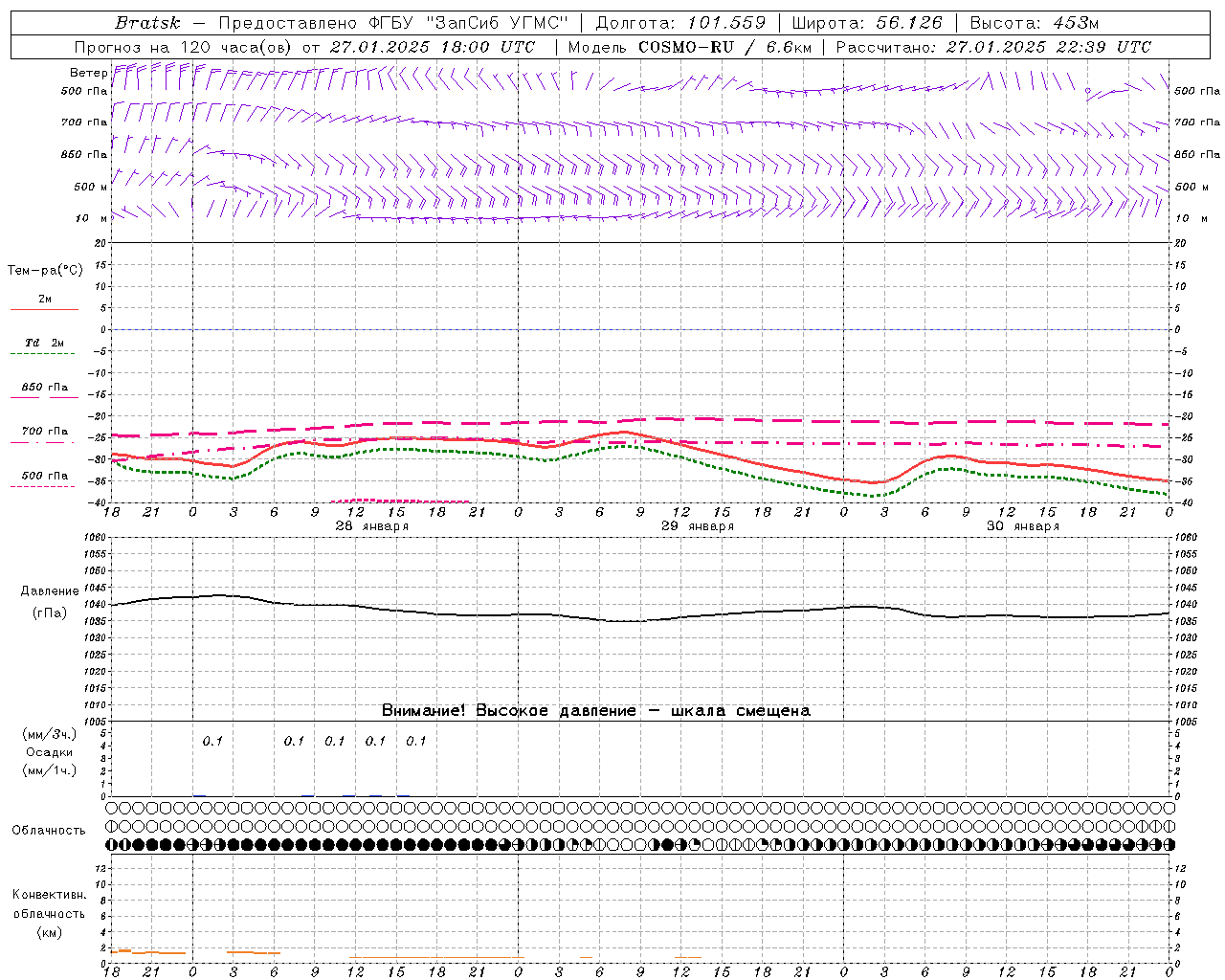Viewport: 1225px width, 980px height.
Task: Click the (км) unit under convective cloudiness
Action: coord(49,932)
